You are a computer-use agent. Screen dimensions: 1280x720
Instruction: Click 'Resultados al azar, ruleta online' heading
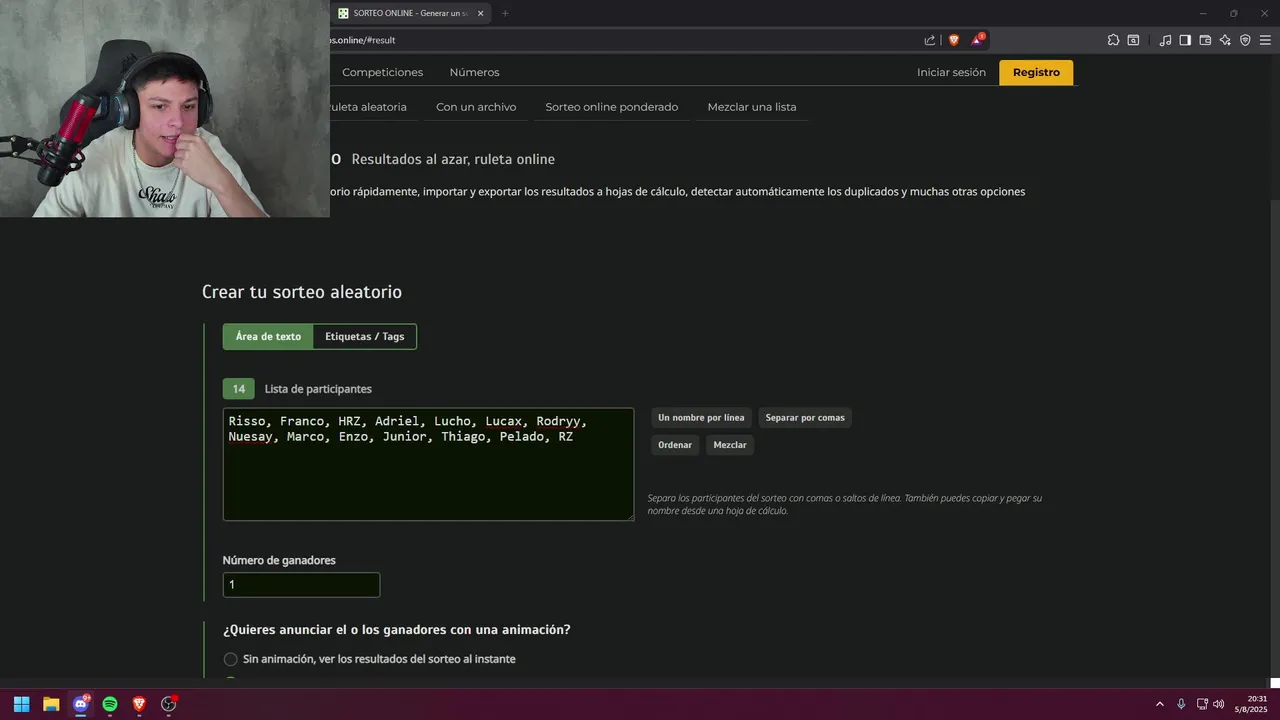click(453, 159)
